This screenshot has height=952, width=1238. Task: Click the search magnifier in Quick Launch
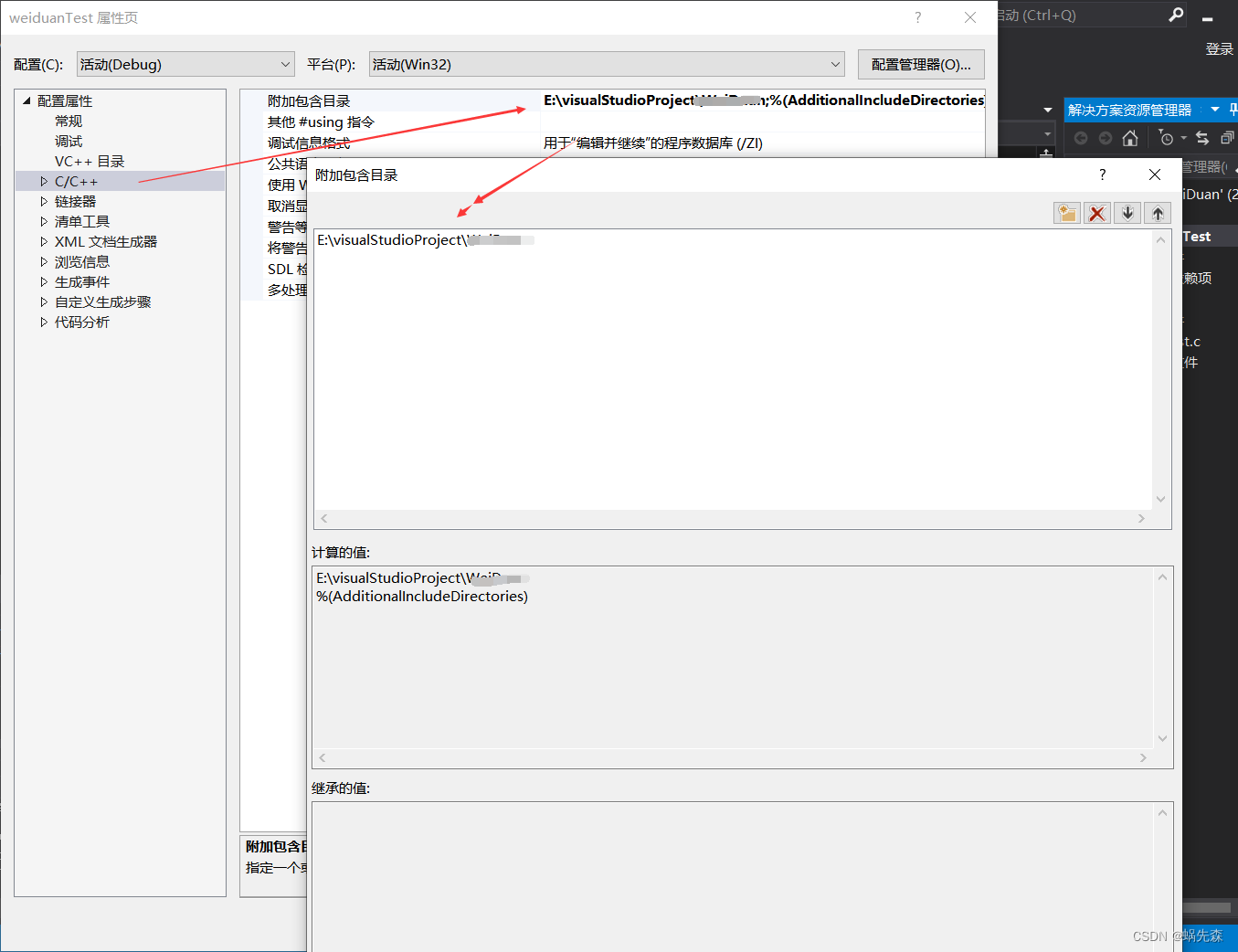1176,15
